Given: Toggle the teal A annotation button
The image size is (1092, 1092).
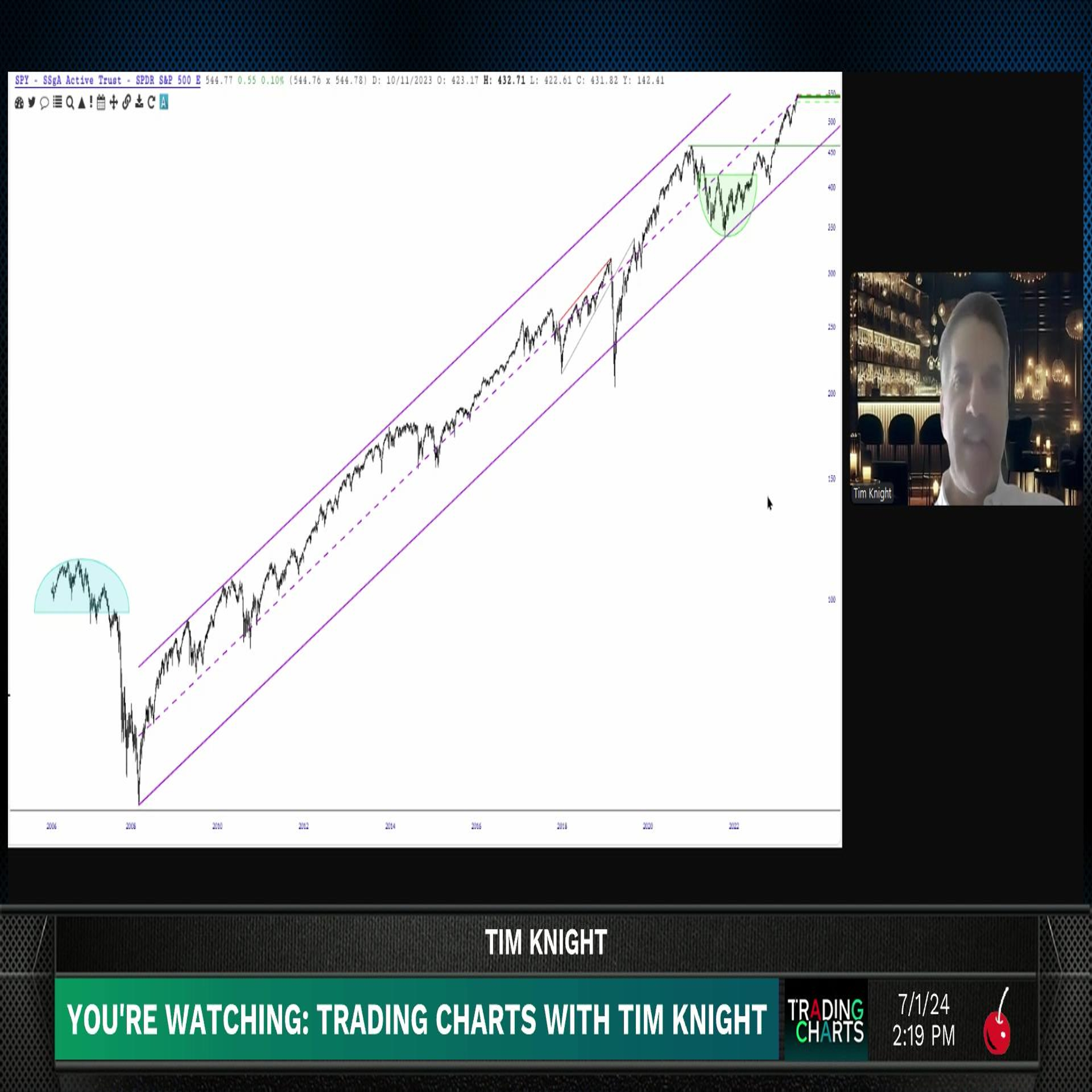Looking at the screenshot, I should pyautogui.click(x=163, y=102).
